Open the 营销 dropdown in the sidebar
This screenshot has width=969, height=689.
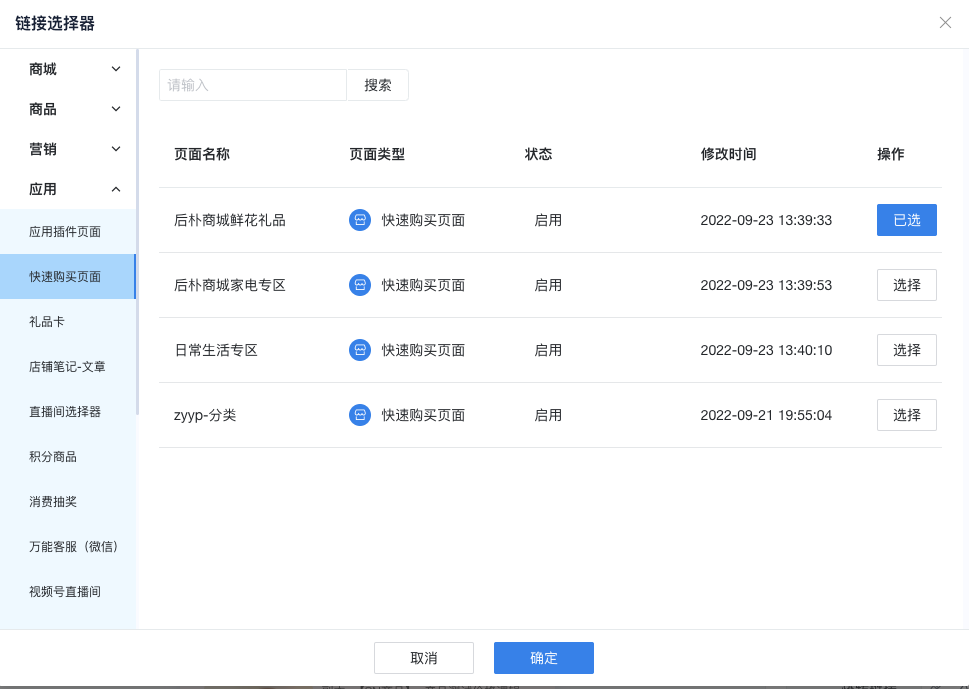pos(68,149)
